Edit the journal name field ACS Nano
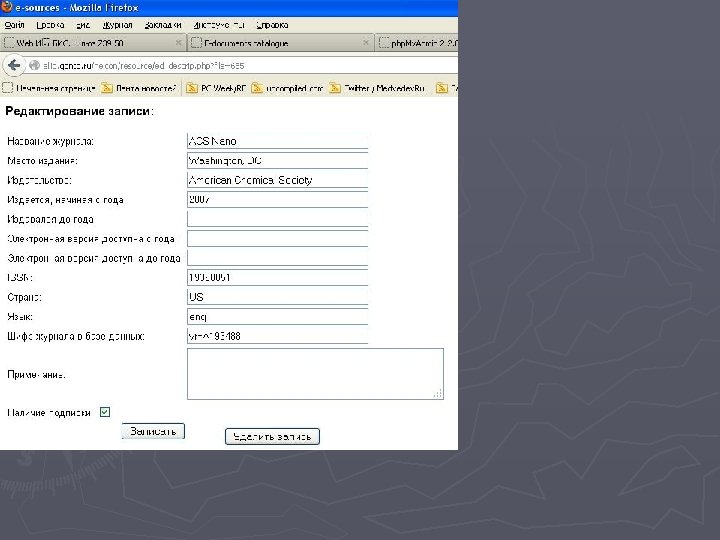 point(277,141)
